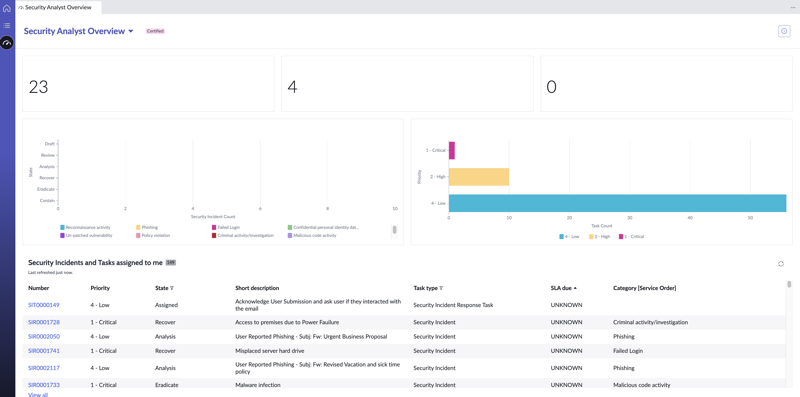The height and width of the screenshot is (397, 800).
Task: Click 'Urgent Business Proposal' phishing description
Action: [311, 337]
